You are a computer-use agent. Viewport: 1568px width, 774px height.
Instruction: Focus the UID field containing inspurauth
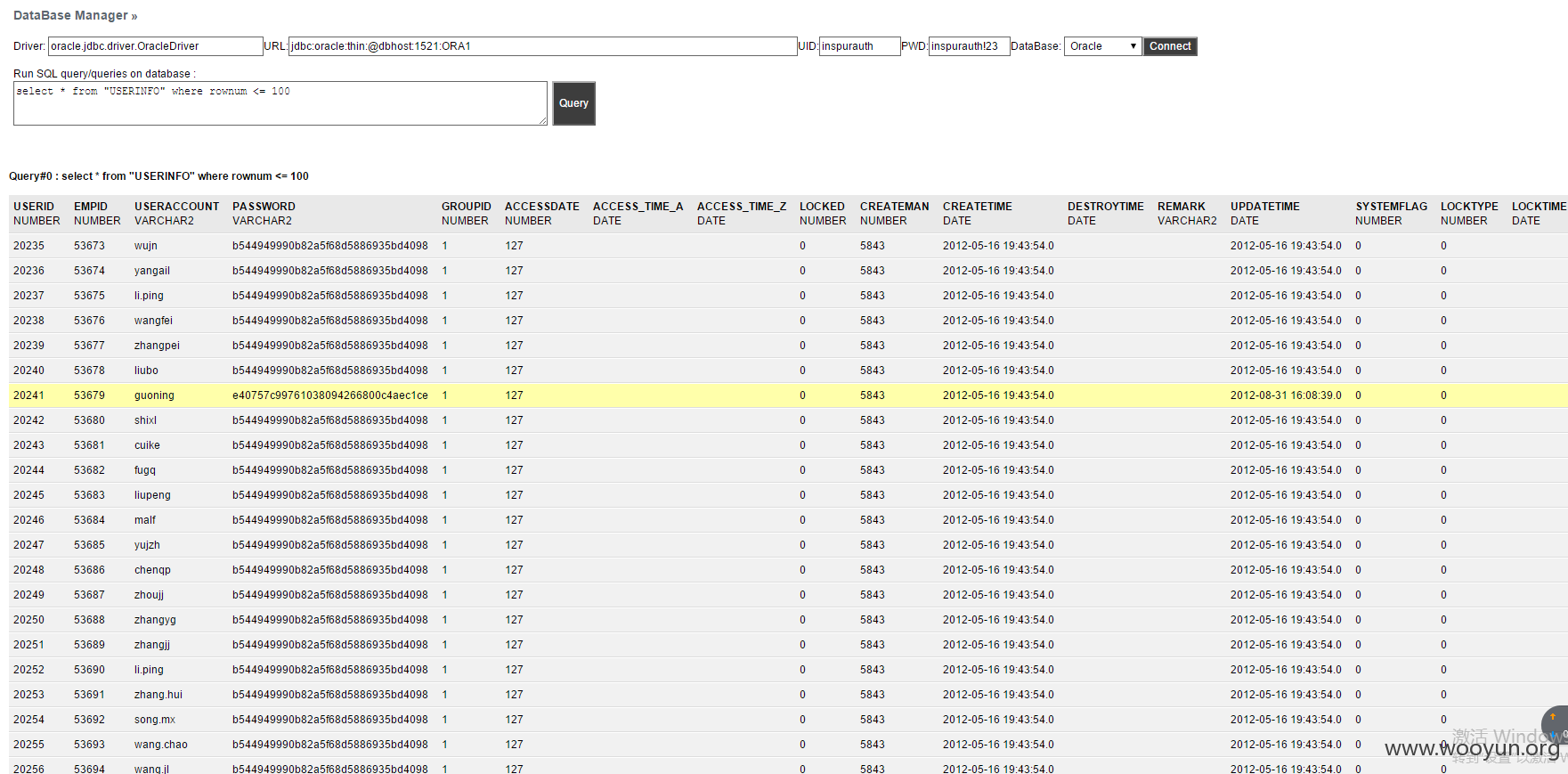859,46
